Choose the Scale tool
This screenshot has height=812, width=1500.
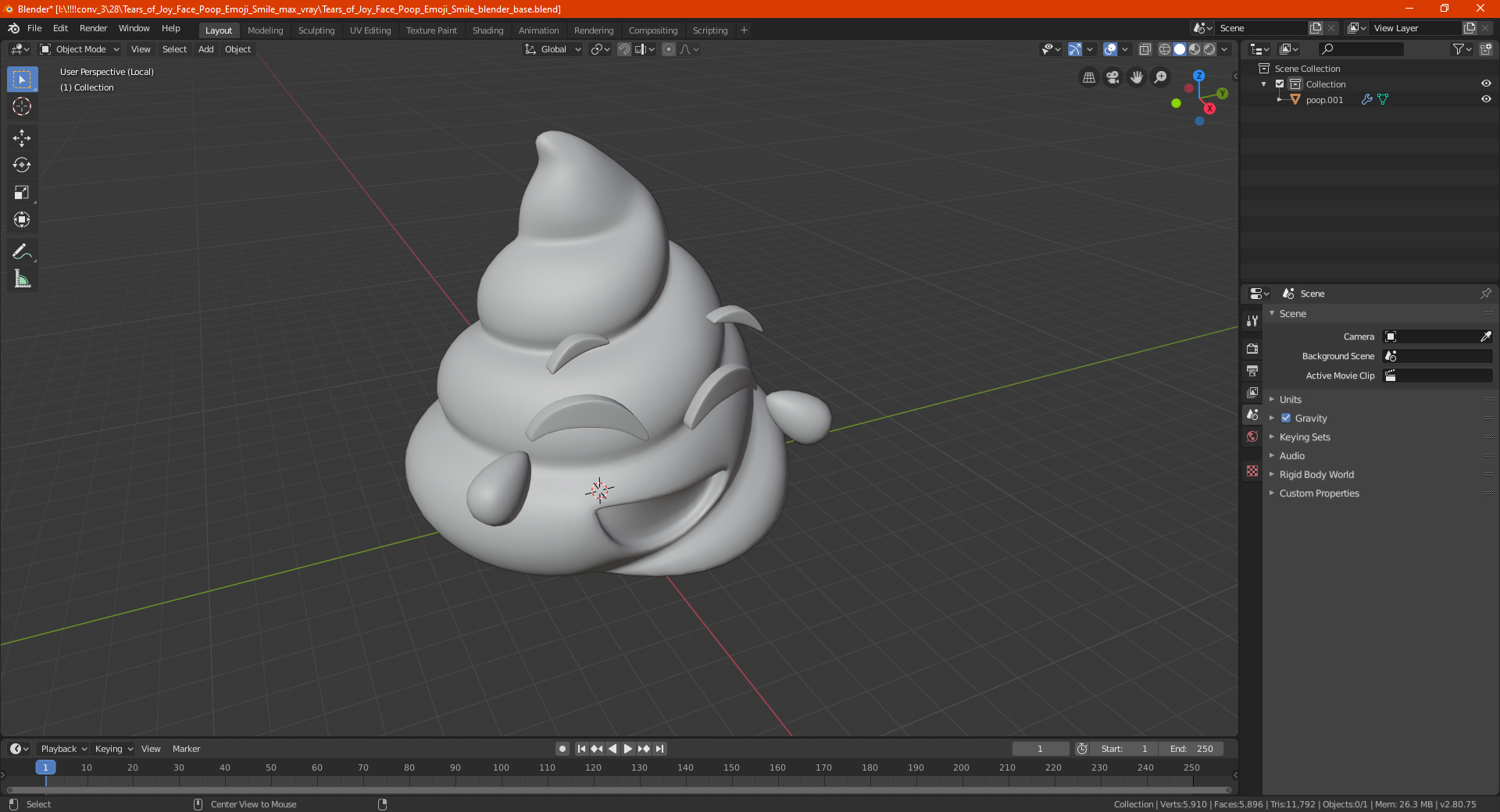(x=22, y=193)
